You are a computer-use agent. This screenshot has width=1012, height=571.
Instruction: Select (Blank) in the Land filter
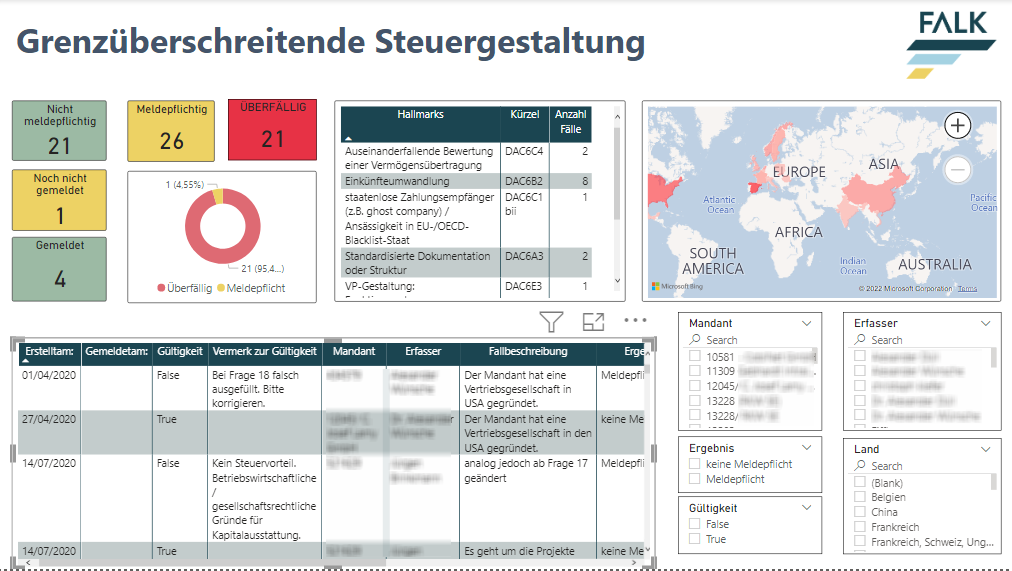860,482
